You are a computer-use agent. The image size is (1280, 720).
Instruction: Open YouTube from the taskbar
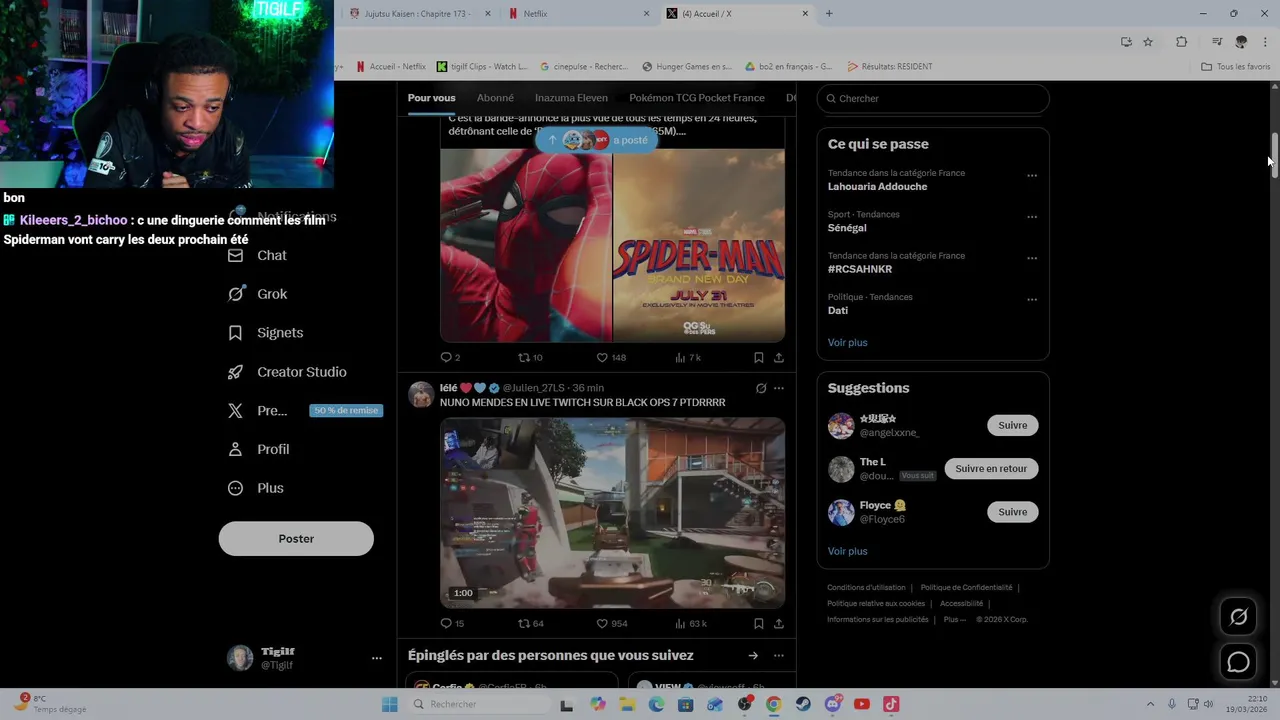[862, 704]
